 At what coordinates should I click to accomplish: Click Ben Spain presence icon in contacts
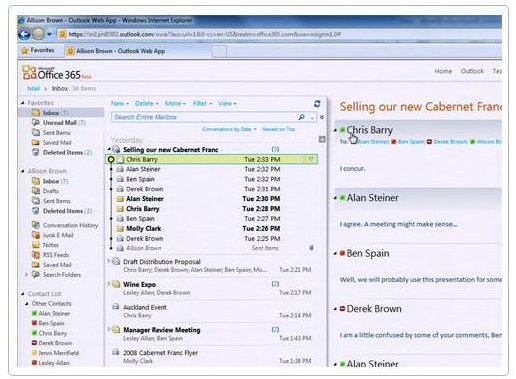34,323
